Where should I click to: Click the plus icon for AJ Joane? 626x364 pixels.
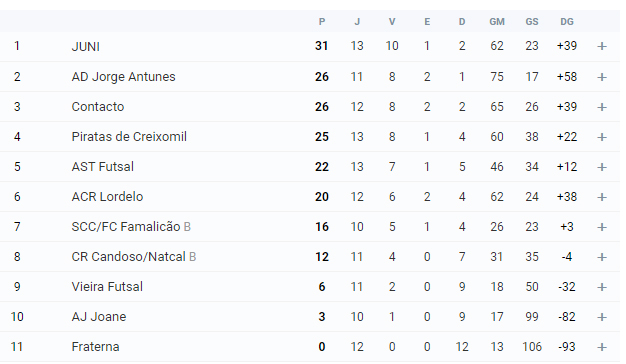coord(602,317)
